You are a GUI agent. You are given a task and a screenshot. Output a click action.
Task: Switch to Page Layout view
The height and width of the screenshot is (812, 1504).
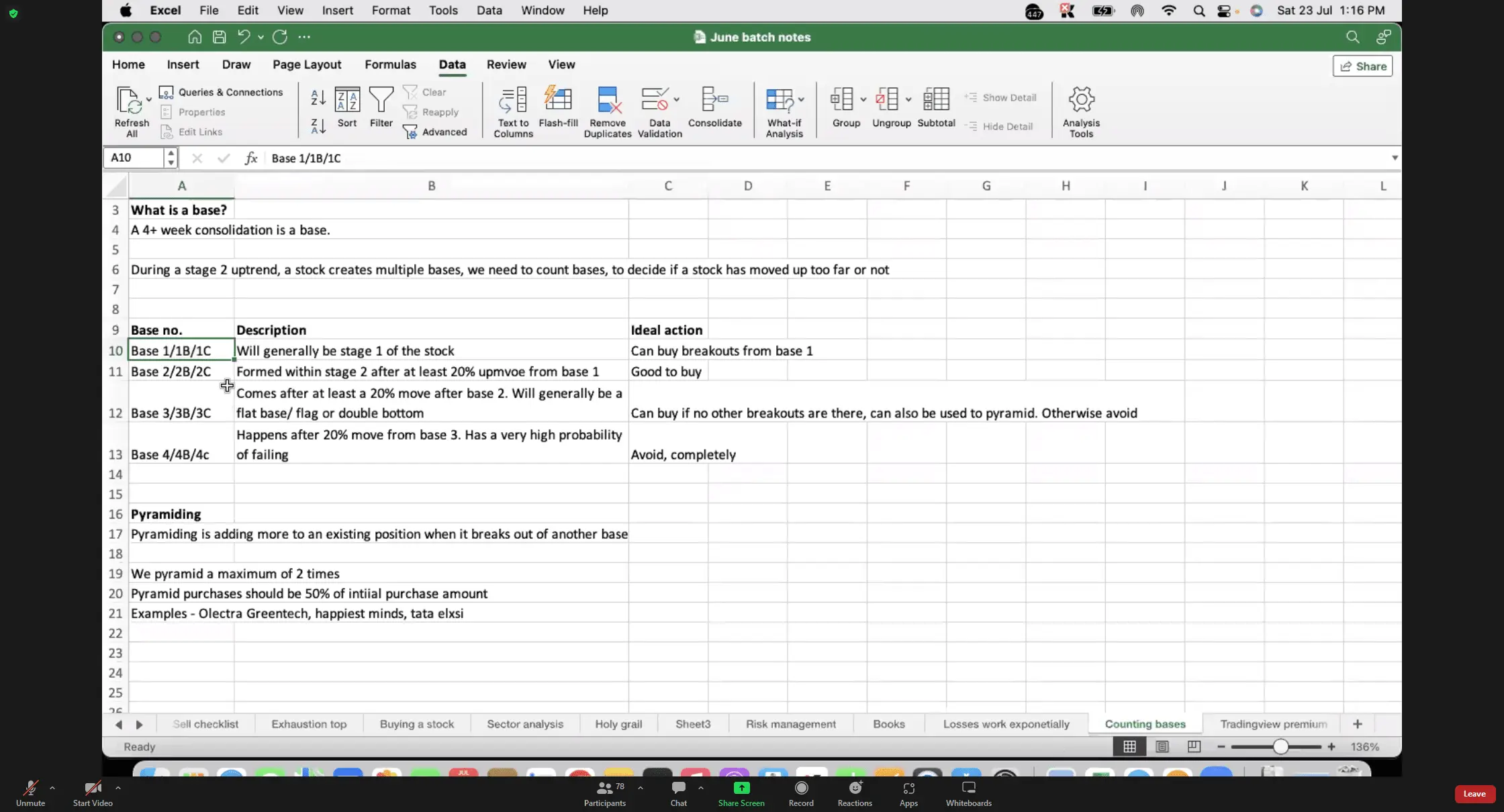(1162, 747)
